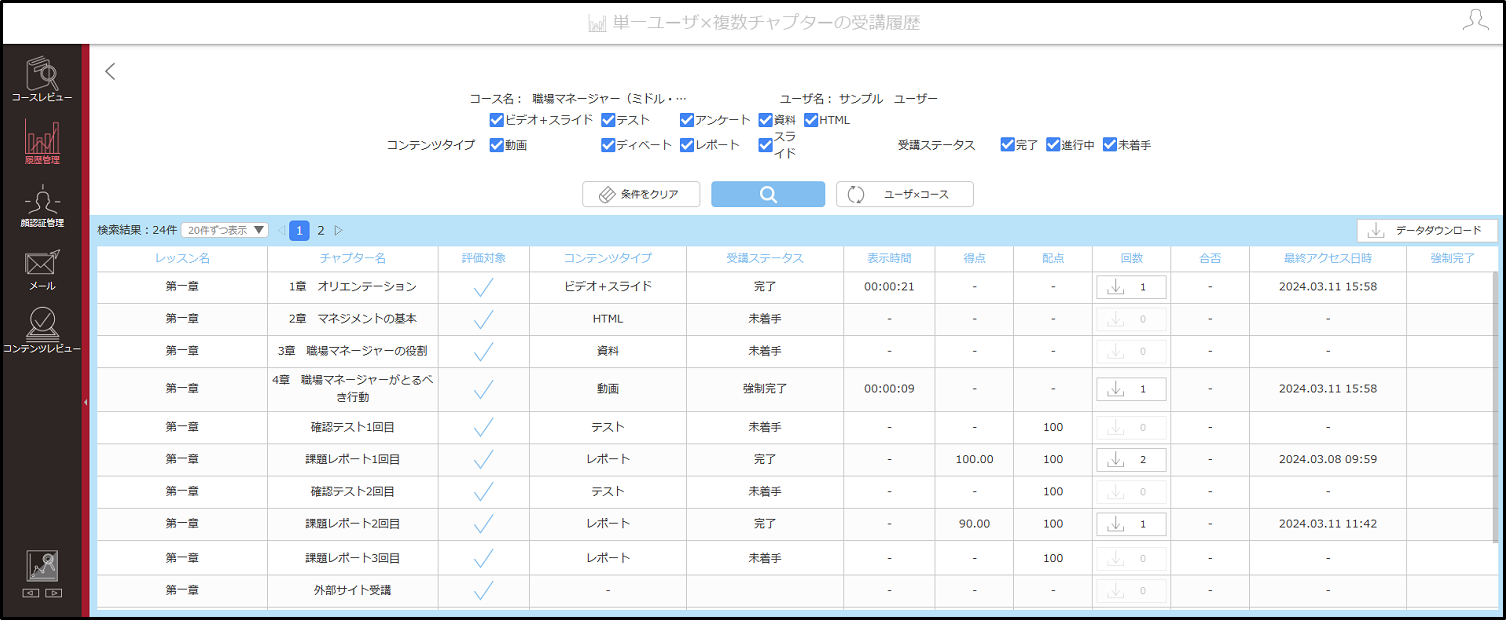The width and height of the screenshot is (1506, 620).
Task: Sort by チャプター名 column header
Action: [353, 258]
